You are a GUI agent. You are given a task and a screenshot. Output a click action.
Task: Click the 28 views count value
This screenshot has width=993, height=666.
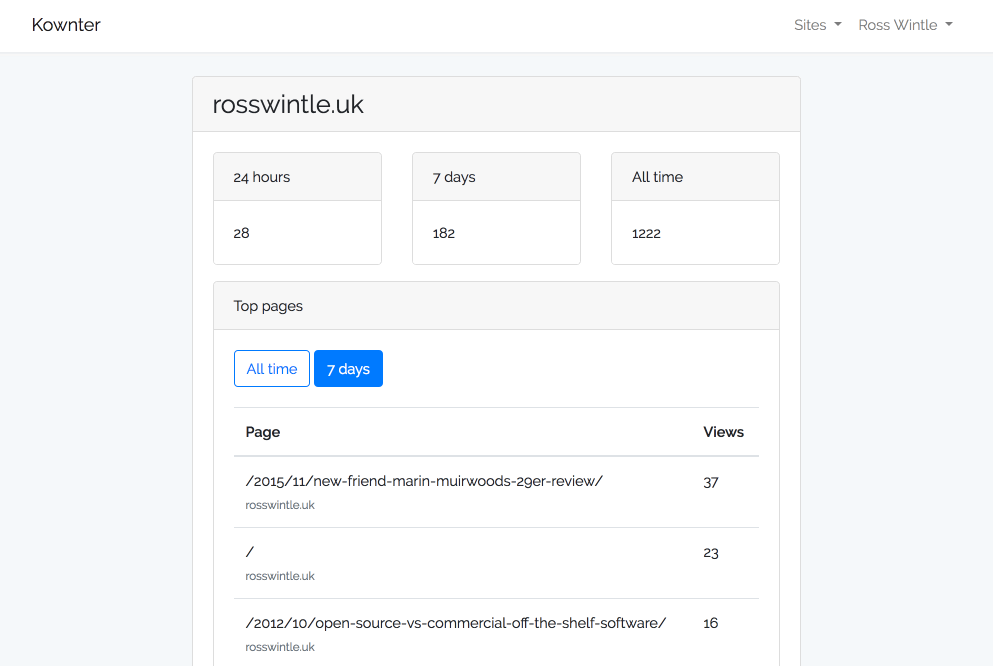pos(242,233)
